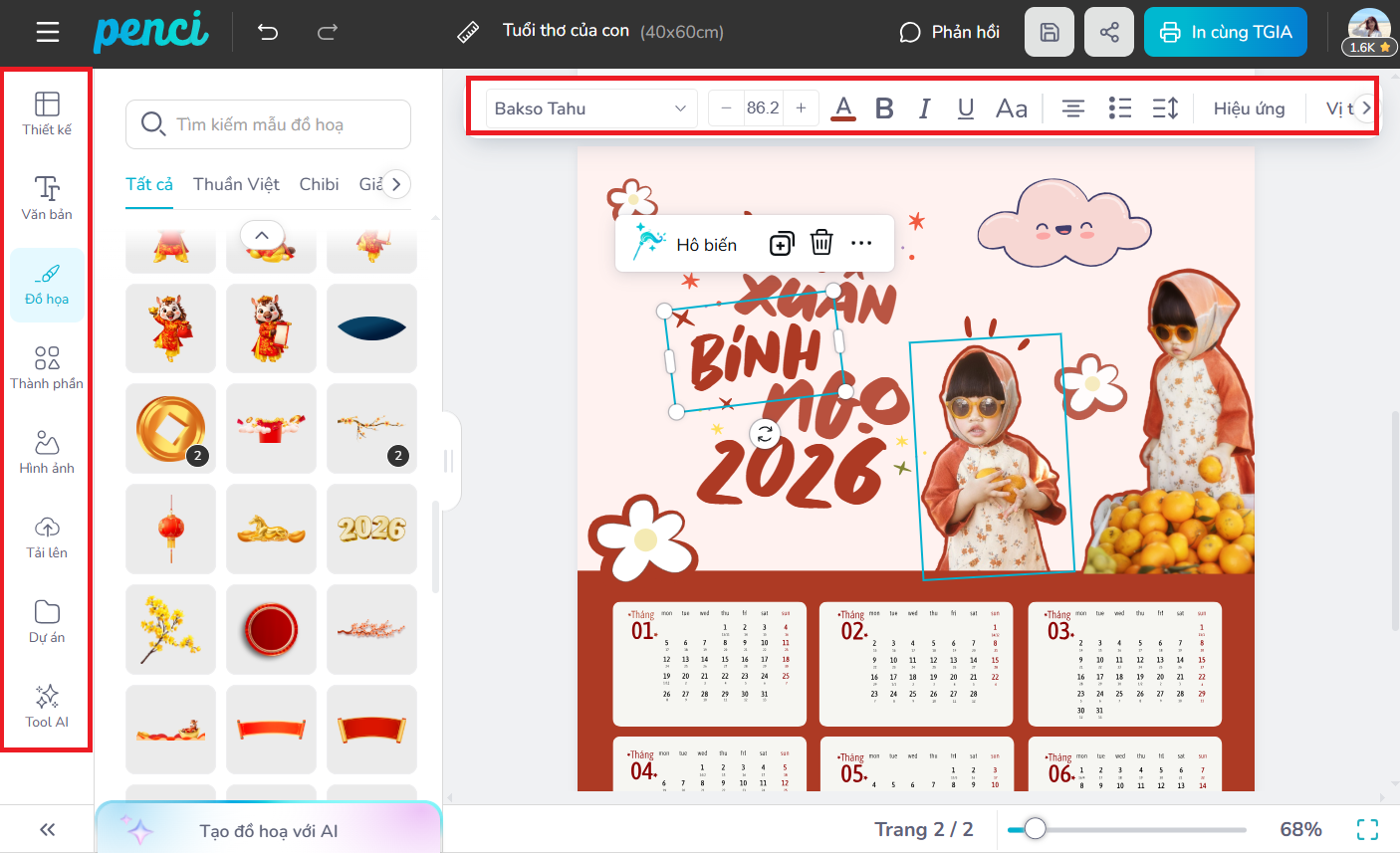Image resolution: width=1400 pixels, height=853 pixels.
Task: Toggle underline text formatting
Action: click(x=965, y=108)
